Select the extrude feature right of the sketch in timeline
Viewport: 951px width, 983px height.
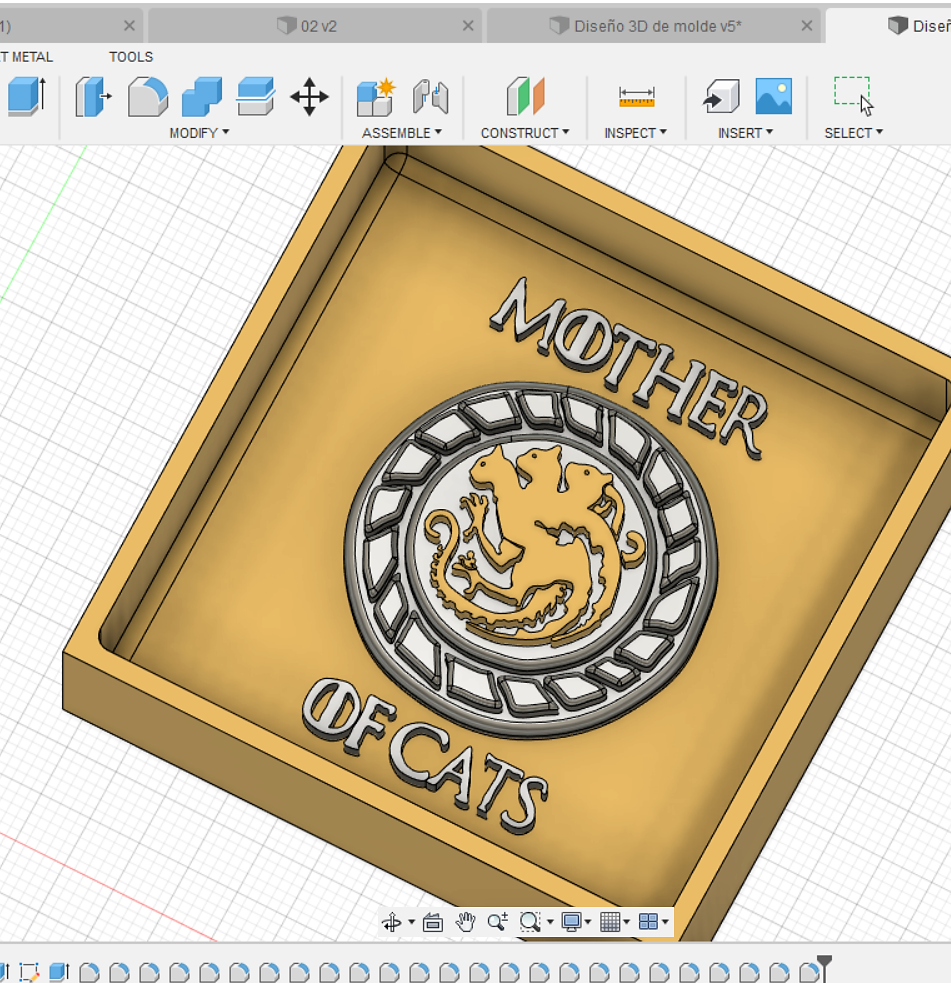59,972
